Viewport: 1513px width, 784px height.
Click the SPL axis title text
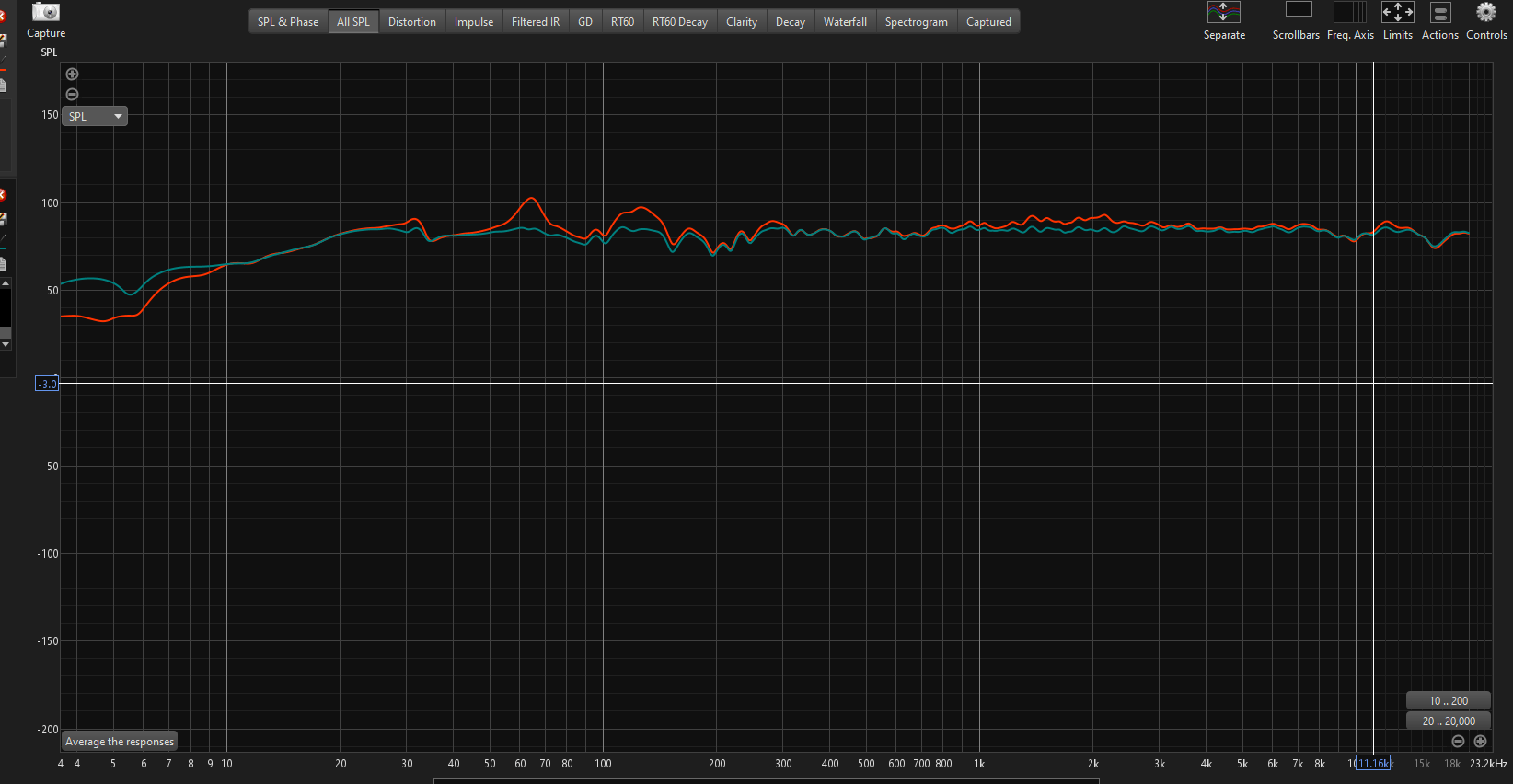[x=49, y=52]
